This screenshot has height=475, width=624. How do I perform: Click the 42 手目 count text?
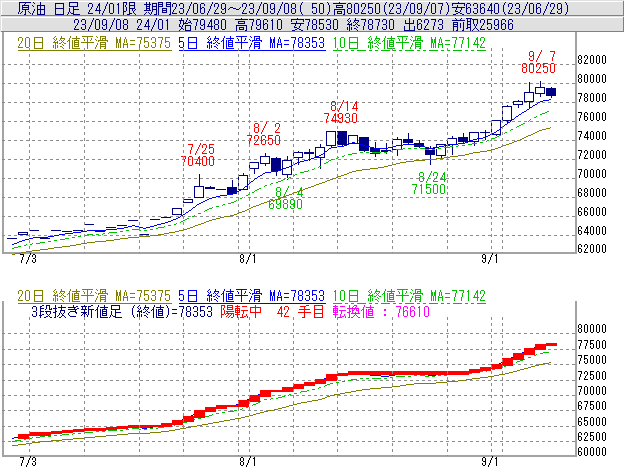coord(300,311)
